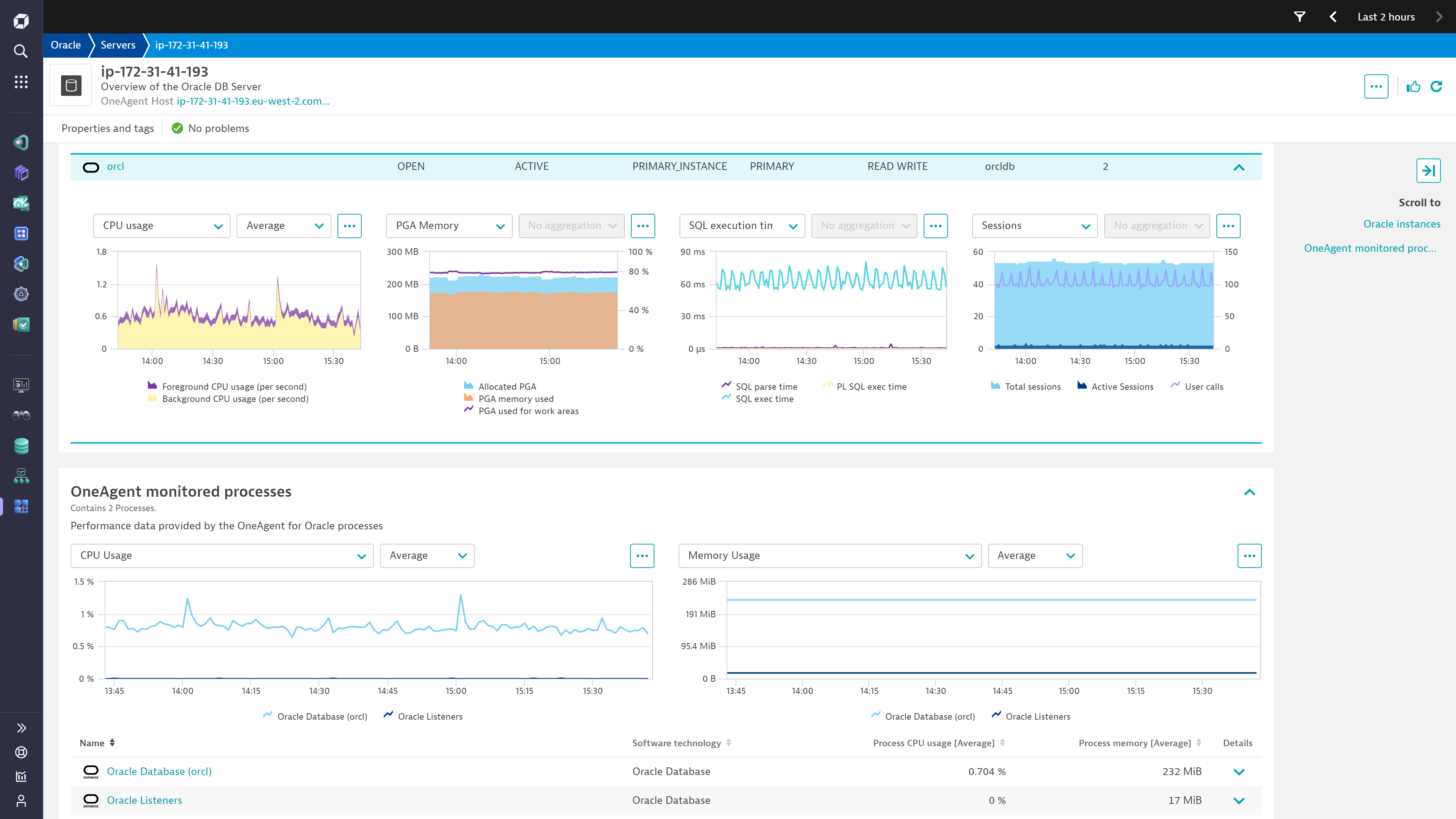Click the Dynatrace logo in the sidebar

click(21, 21)
